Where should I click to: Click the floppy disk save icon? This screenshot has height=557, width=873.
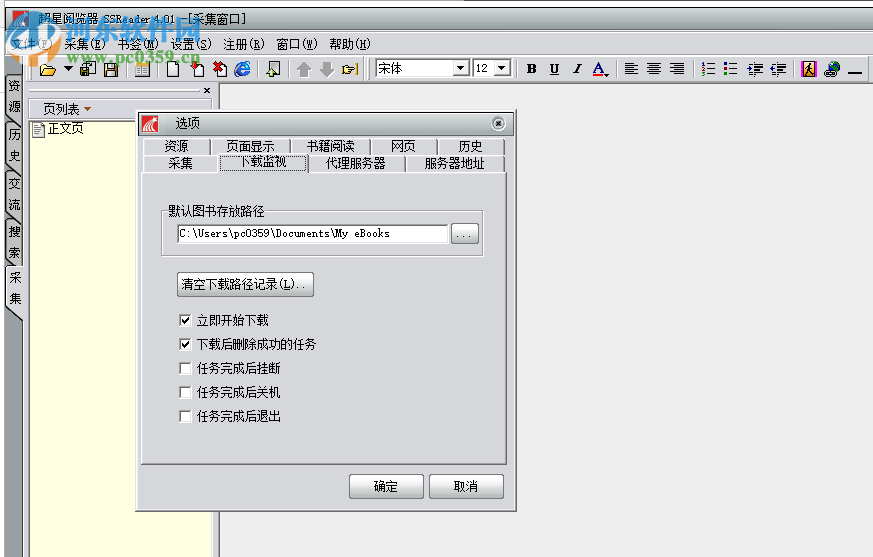[x=111, y=70]
